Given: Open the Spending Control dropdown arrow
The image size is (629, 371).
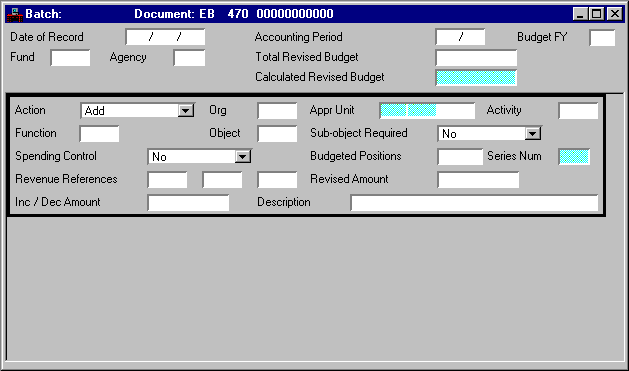Looking at the screenshot, I should 243,156.
